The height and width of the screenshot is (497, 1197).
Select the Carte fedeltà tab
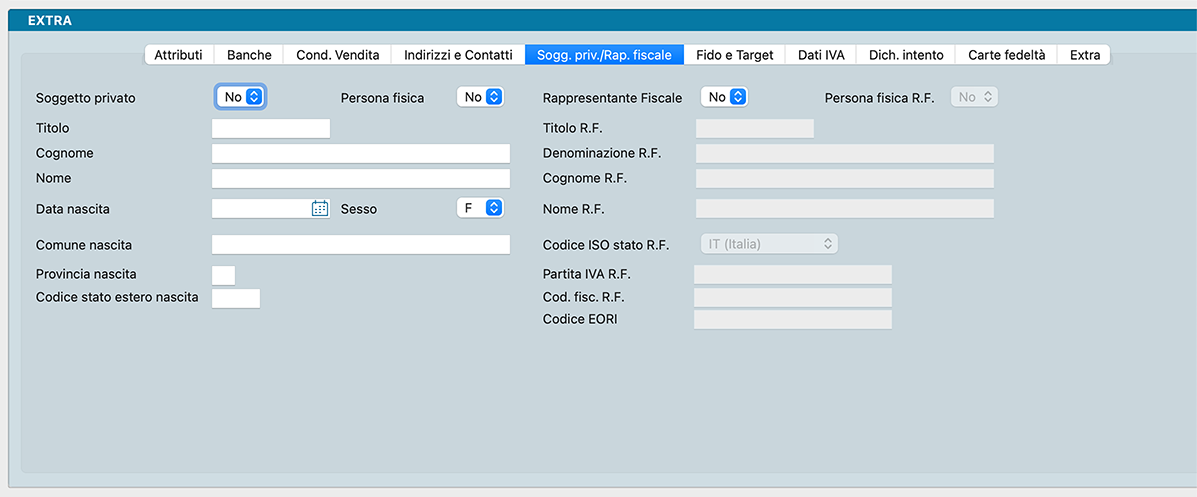pyautogui.click(x=1006, y=55)
